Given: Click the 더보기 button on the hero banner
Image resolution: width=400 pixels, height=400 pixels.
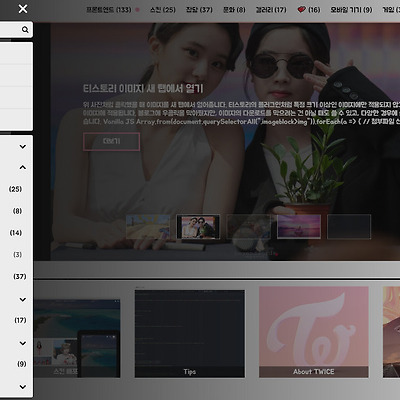Looking at the screenshot, I should coord(111,141).
